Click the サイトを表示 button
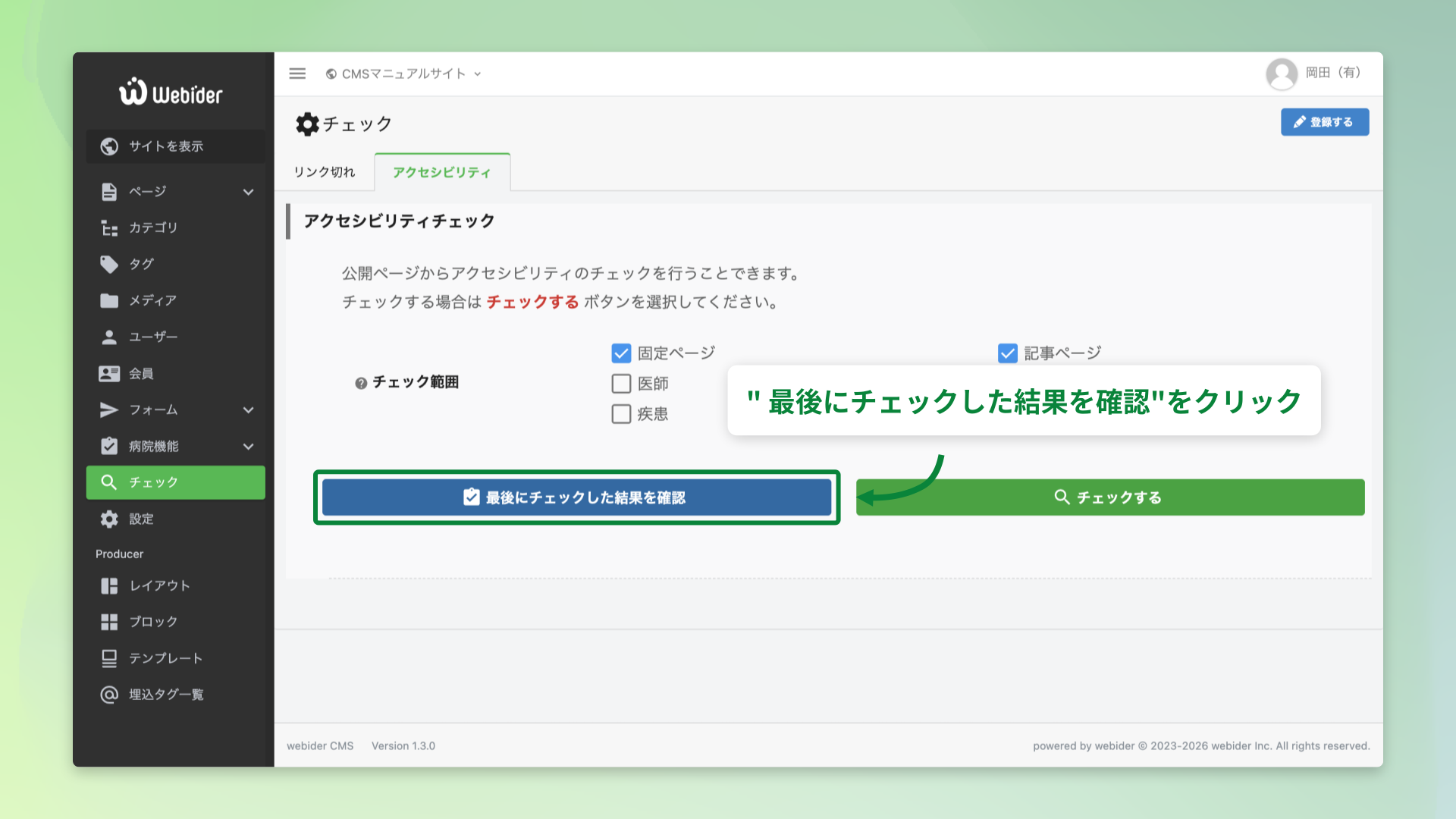1456x819 pixels. tap(176, 146)
